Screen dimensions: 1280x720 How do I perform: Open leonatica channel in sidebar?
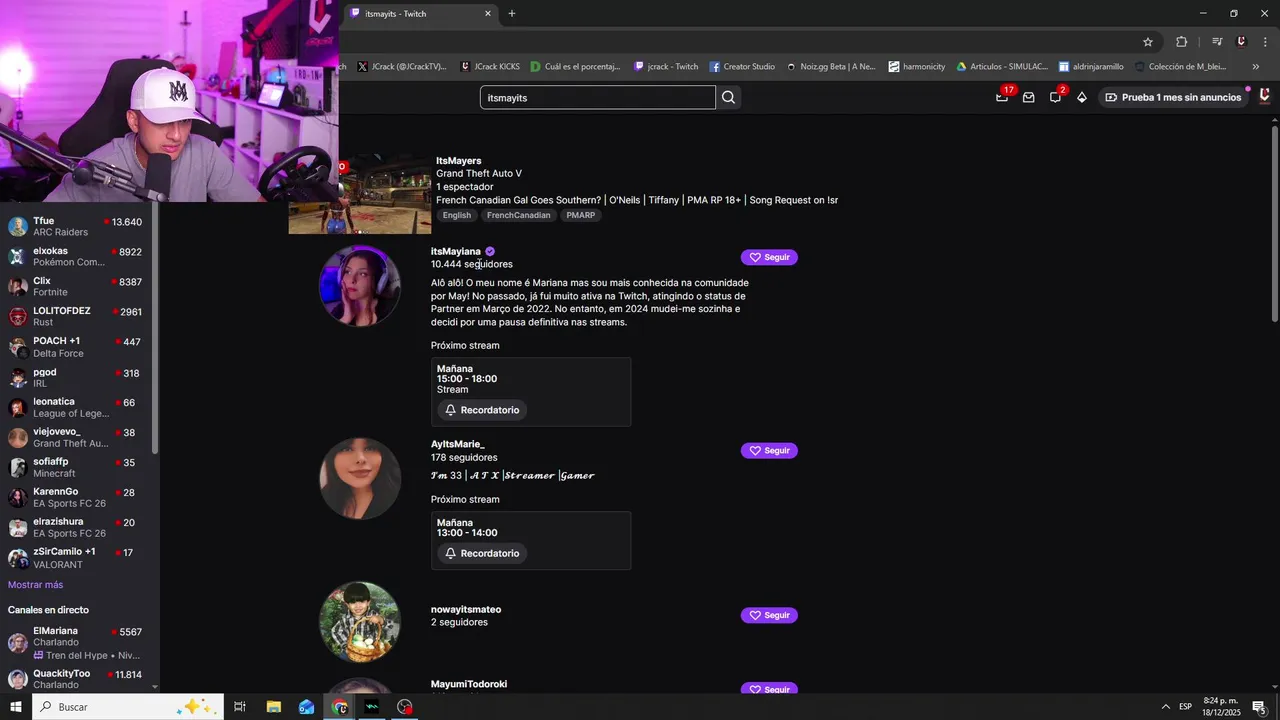point(76,407)
